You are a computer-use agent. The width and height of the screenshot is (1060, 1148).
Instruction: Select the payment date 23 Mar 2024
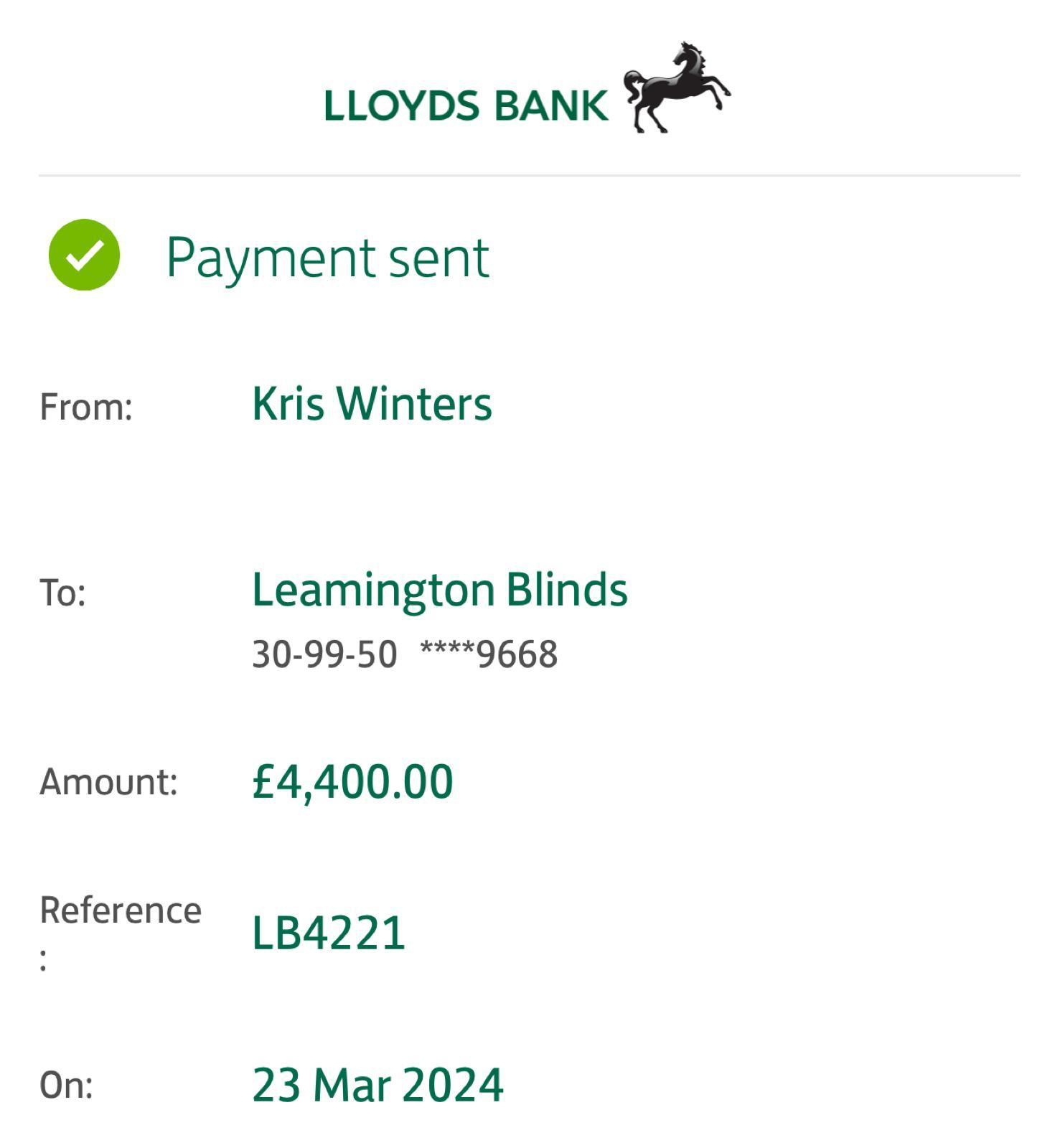click(x=377, y=1085)
